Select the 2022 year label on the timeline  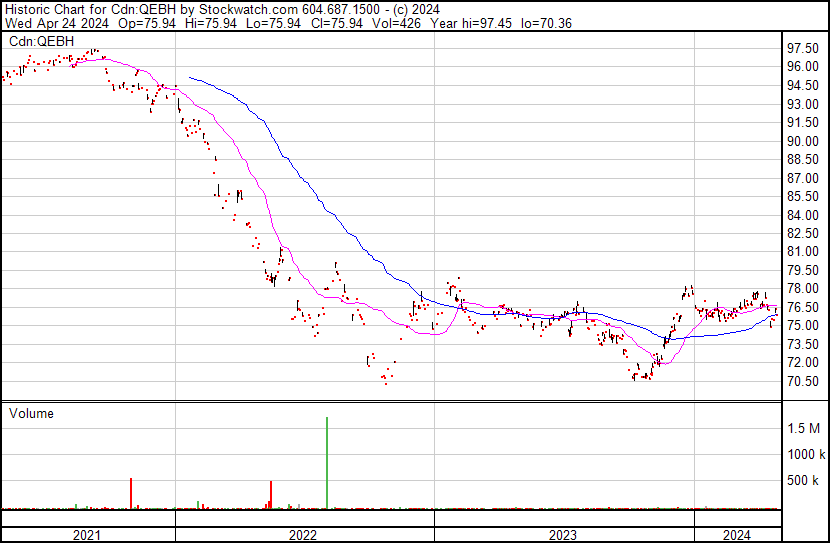coord(303,535)
